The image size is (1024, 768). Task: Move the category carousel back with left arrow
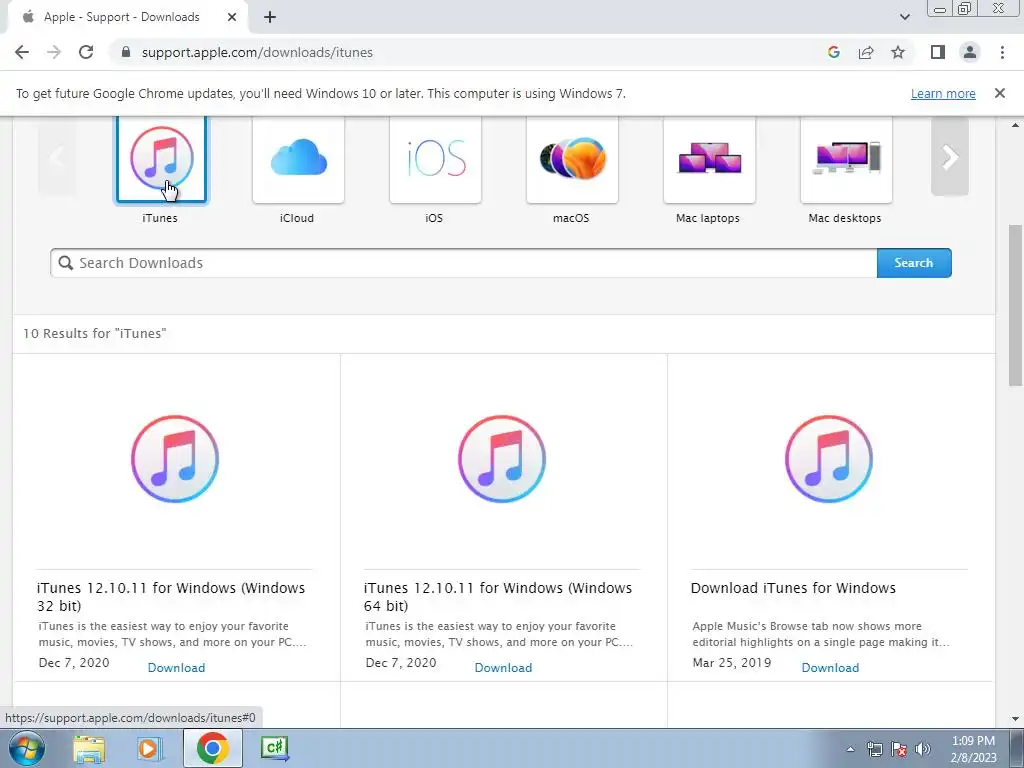pyautogui.click(x=57, y=157)
